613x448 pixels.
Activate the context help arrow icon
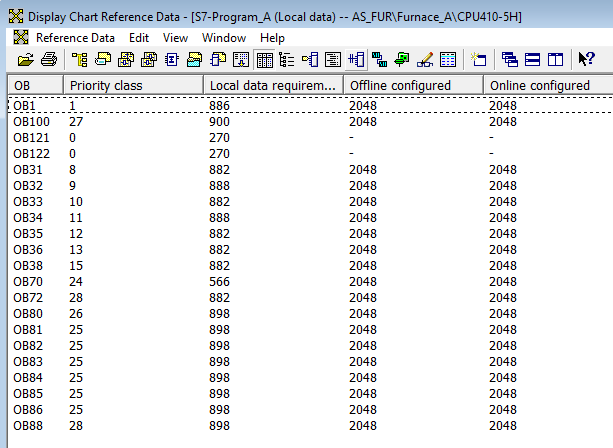[x=587, y=59]
